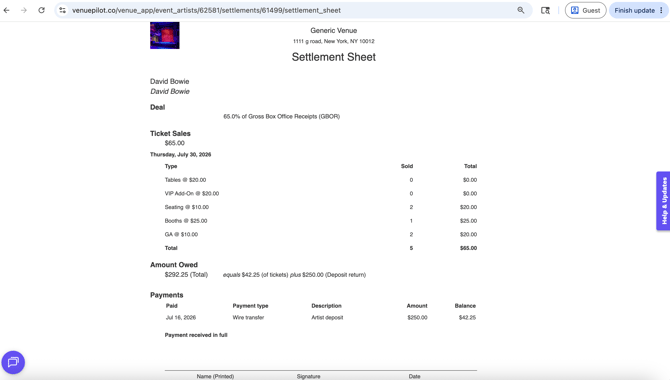Screen dimensions: 670x380
Task: Click the Tables @ $20.00 row label
Action: coord(185,180)
